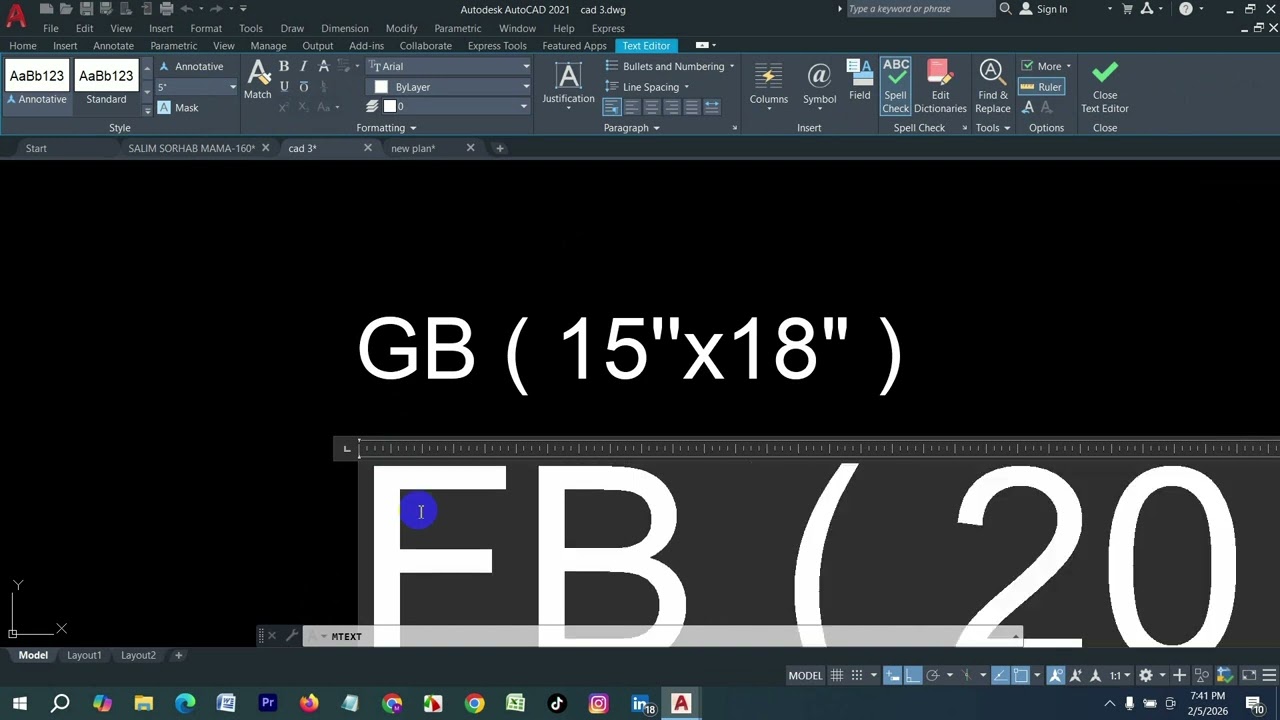Select the Standard text style thumbnail
Screen dimensions: 1280x720
tap(106, 84)
